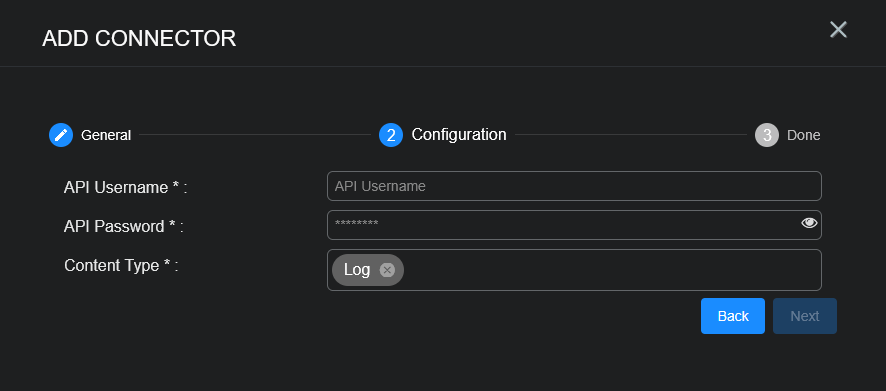Click the step 3 number circle
The image size is (886, 391).
[x=767, y=135]
